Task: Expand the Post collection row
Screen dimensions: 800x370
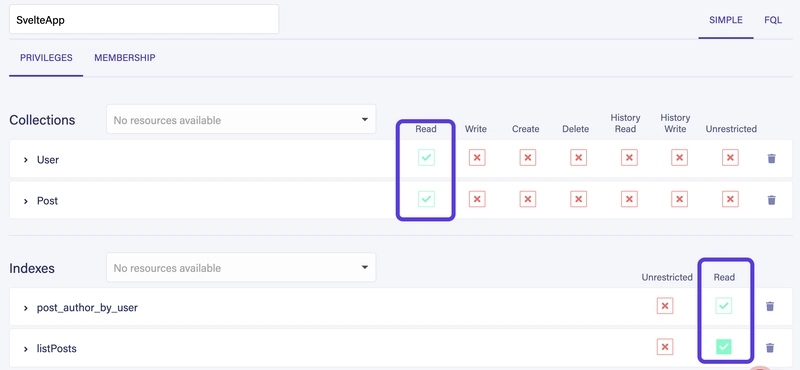Action: pos(25,201)
